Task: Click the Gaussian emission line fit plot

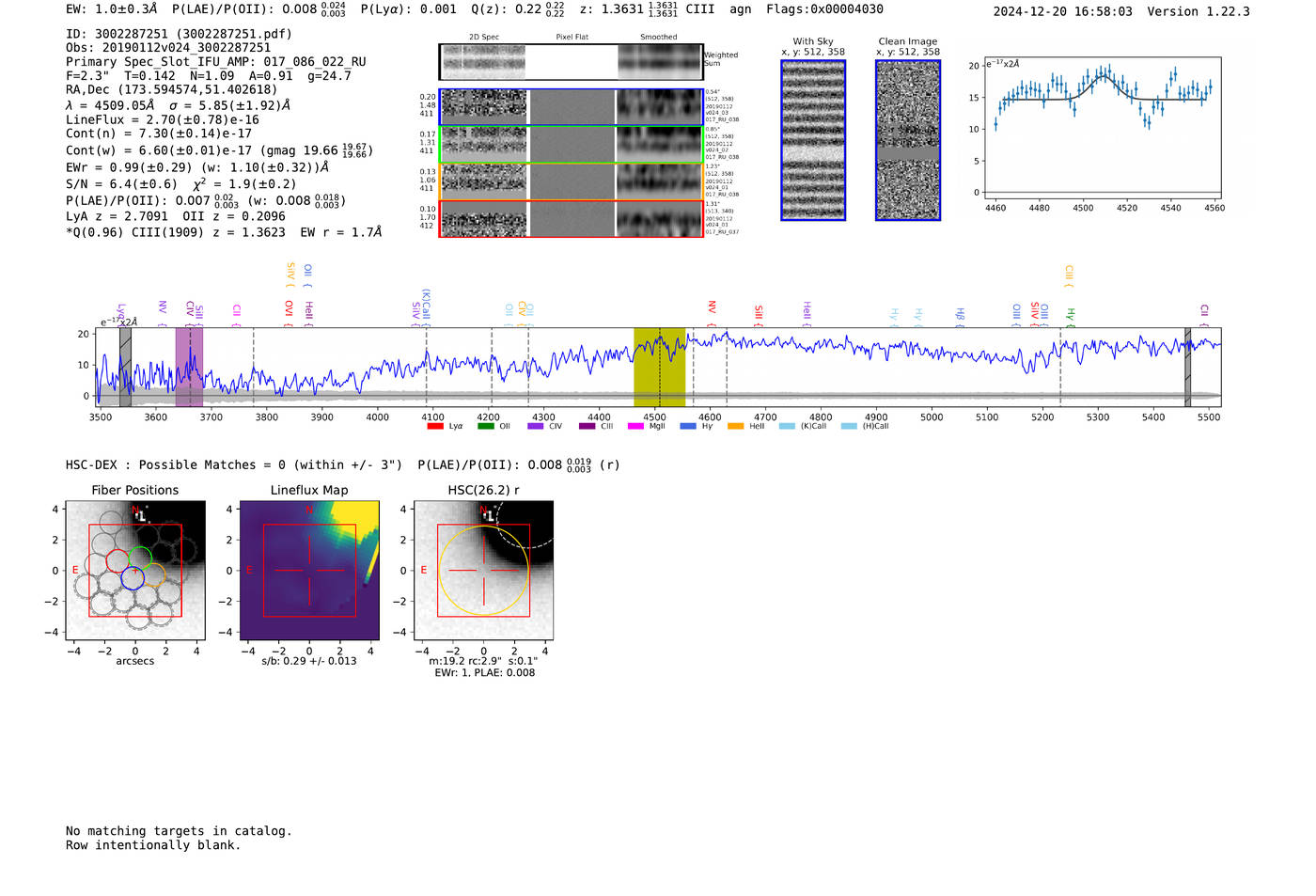Action: click(x=1102, y=128)
